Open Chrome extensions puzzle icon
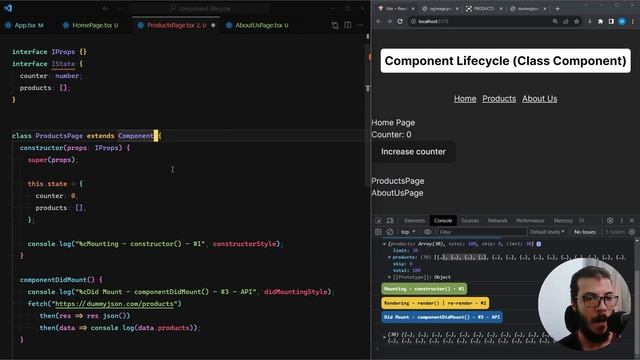The height and width of the screenshot is (360, 640). click(x=600, y=21)
